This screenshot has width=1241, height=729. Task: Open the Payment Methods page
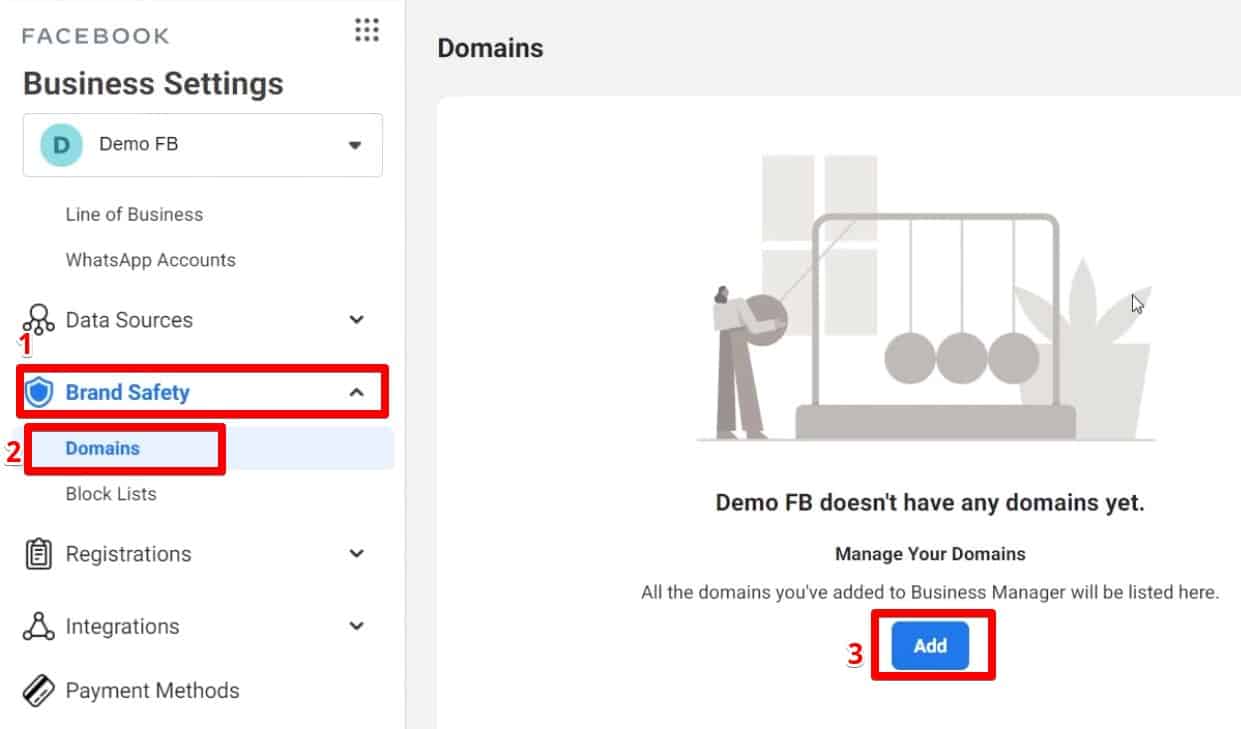click(152, 690)
